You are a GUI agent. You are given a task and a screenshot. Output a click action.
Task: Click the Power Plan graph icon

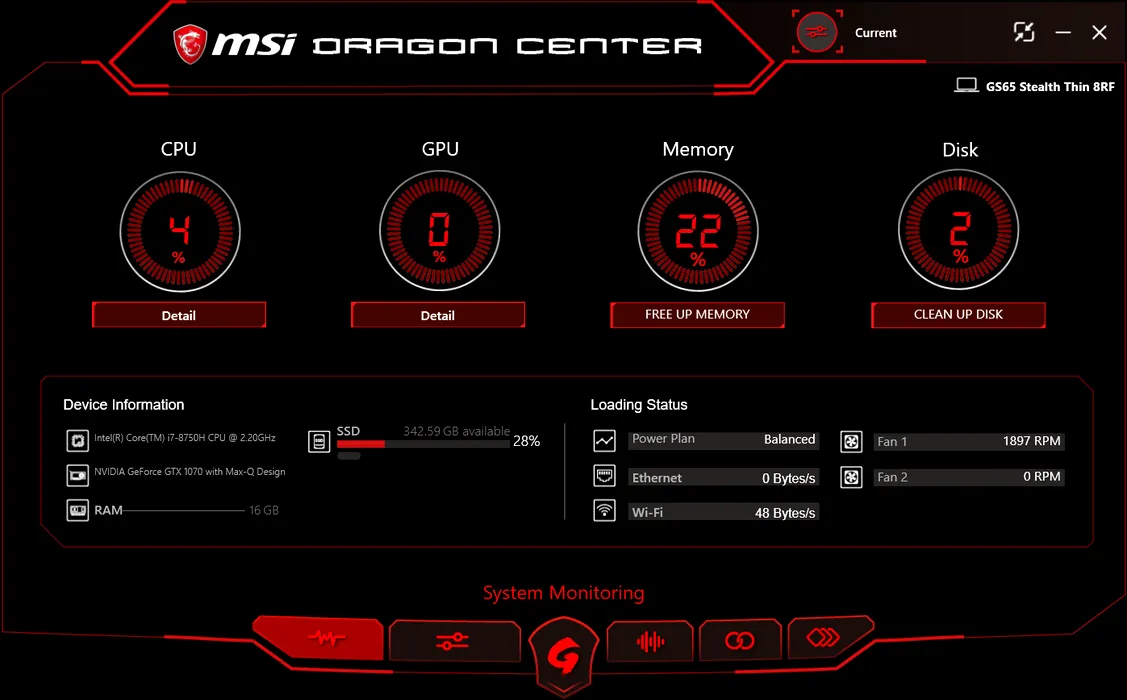tap(604, 440)
